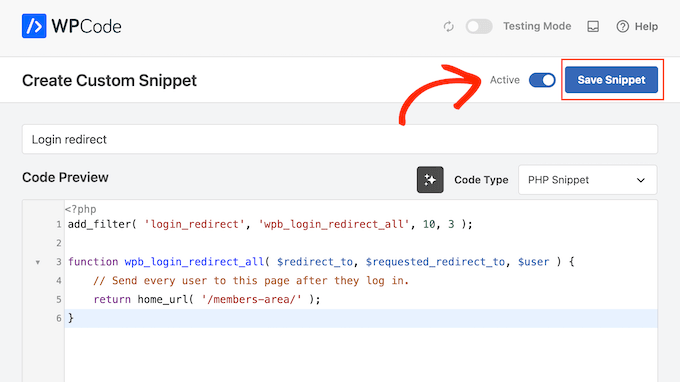Click the Code Preview heading
This screenshot has height=382, width=680.
[65, 177]
